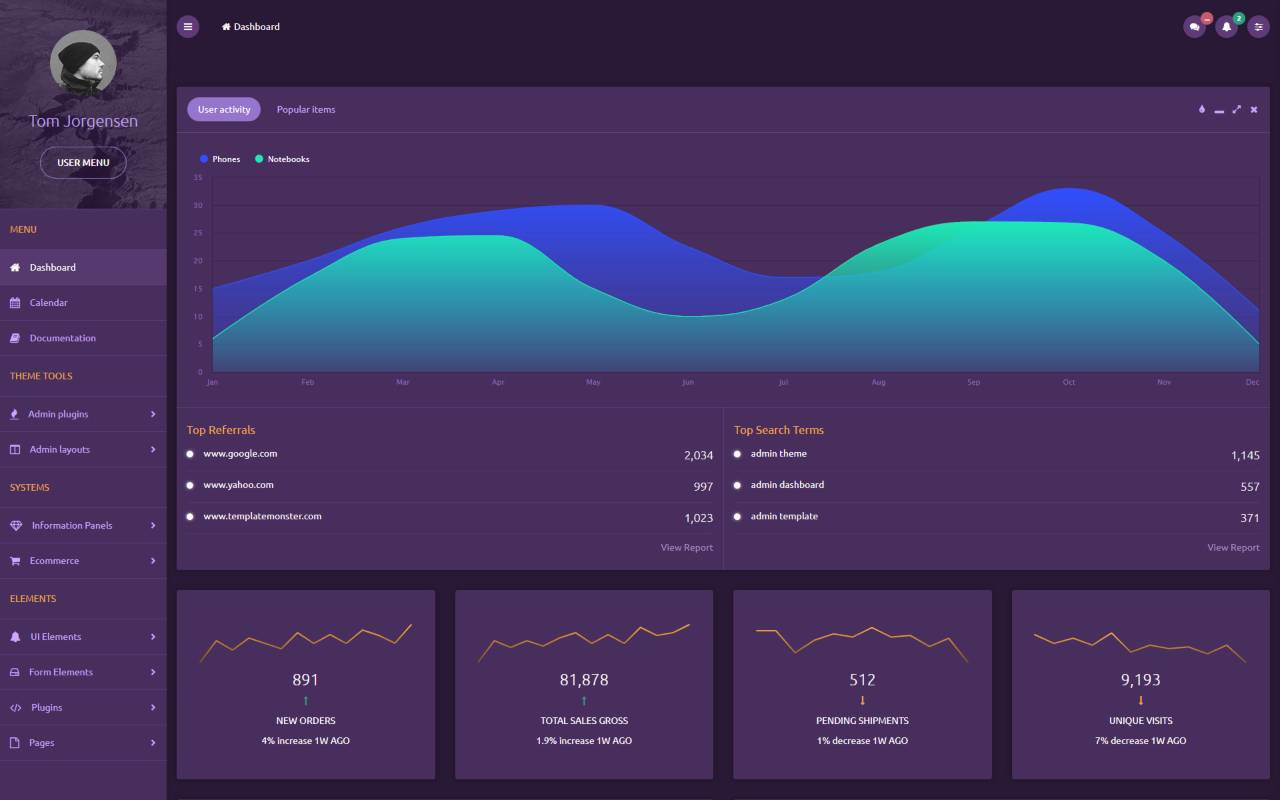1280x800 pixels.
Task: Select the admin dashboard radio bullet
Action: 737,485
